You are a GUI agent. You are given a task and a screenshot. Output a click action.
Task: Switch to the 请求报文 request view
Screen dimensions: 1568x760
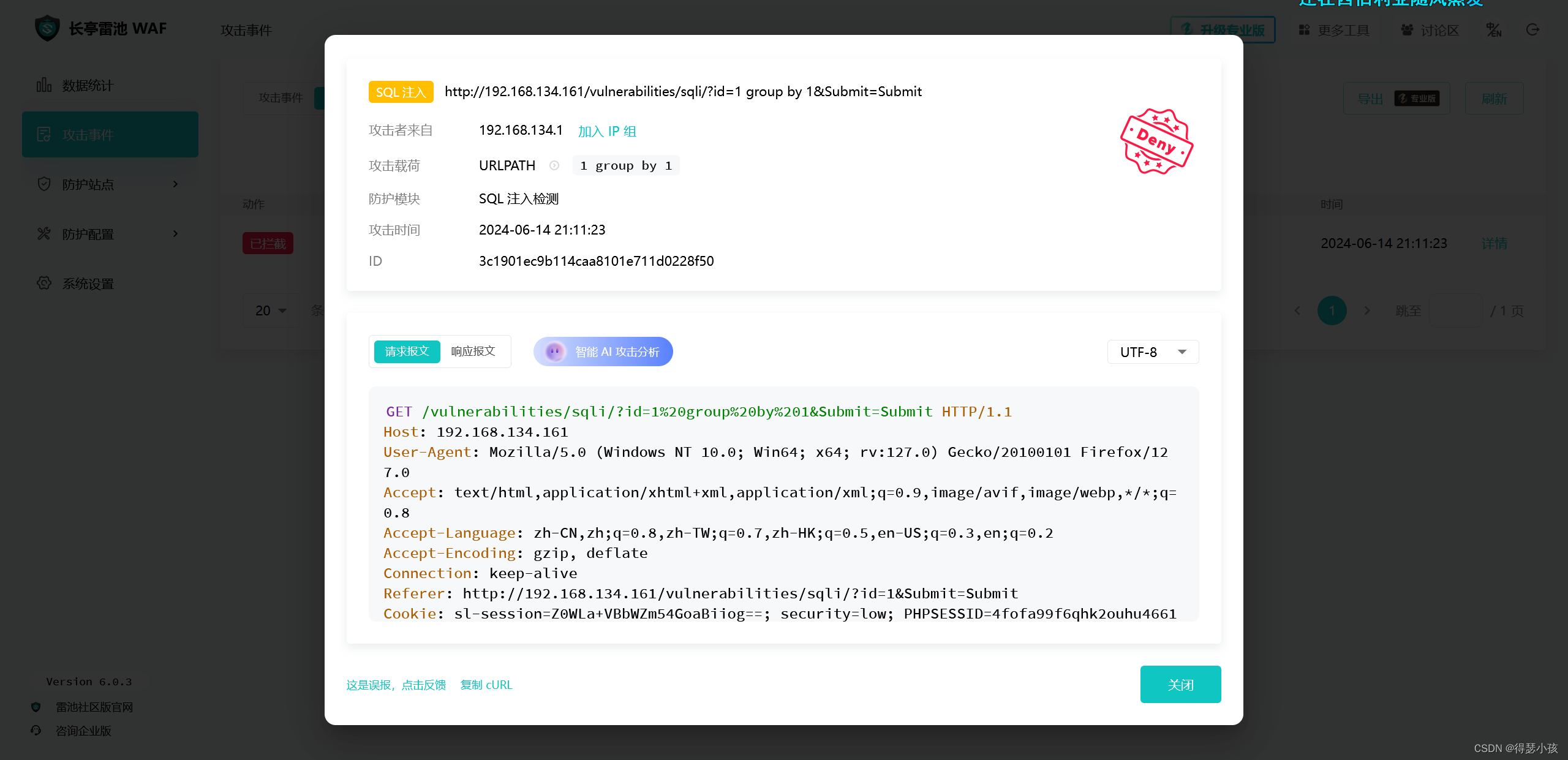pyautogui.click(x=407, y=352)
